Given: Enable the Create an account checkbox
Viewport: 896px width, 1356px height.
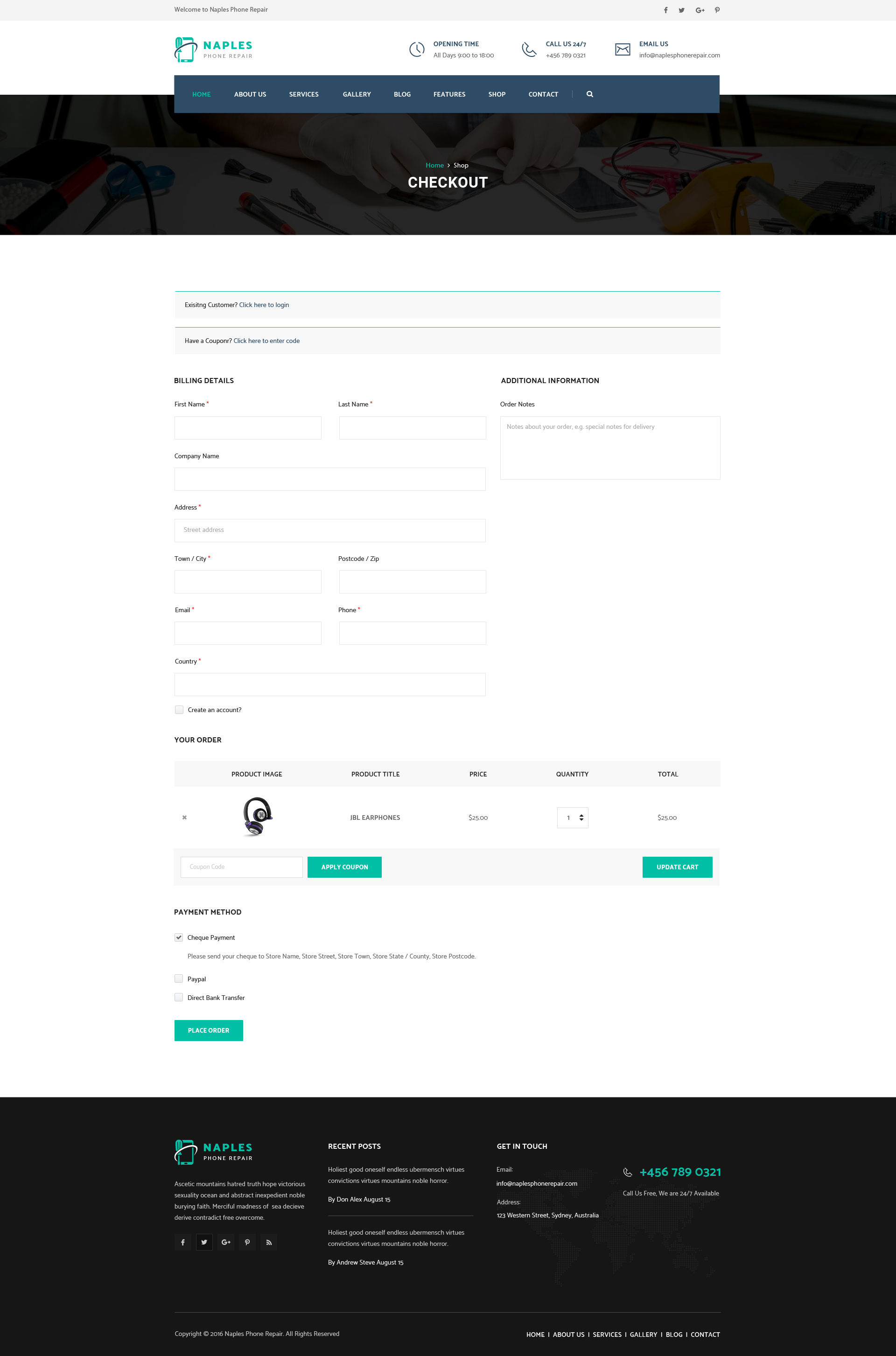Looking at the screenshot, I should (x=179, y=710).
